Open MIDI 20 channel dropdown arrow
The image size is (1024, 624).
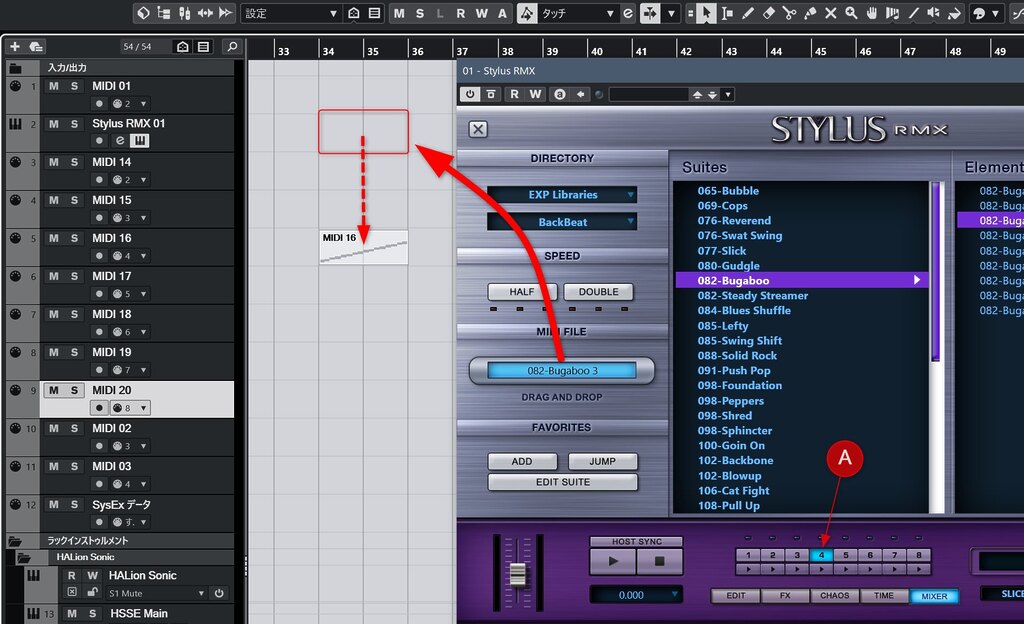click(x=144, y=408)
